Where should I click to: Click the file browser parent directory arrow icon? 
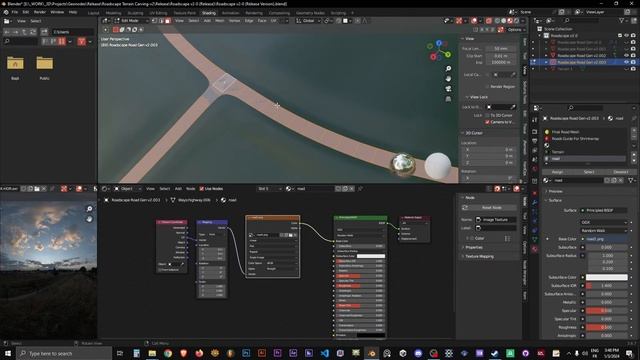click(24, 32)
